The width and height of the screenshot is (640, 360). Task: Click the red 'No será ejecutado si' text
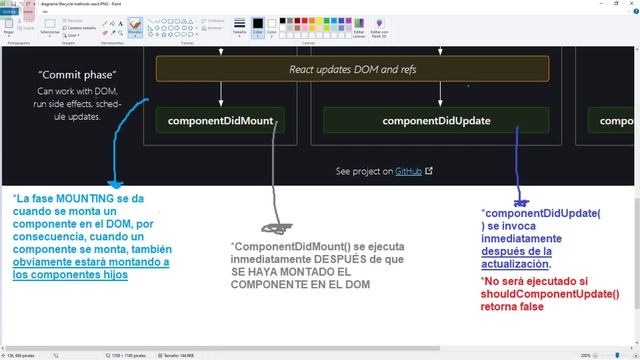click(534, 281)
